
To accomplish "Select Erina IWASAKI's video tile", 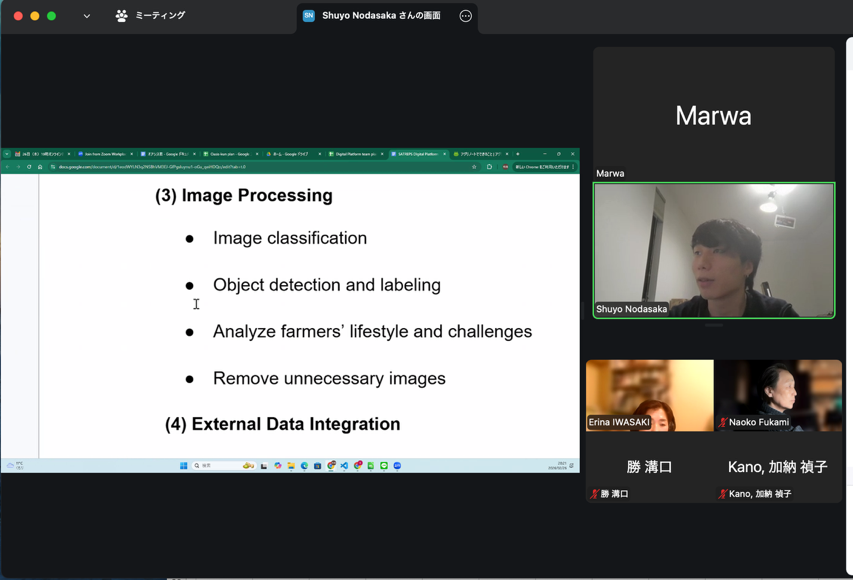I will point(649,395).
